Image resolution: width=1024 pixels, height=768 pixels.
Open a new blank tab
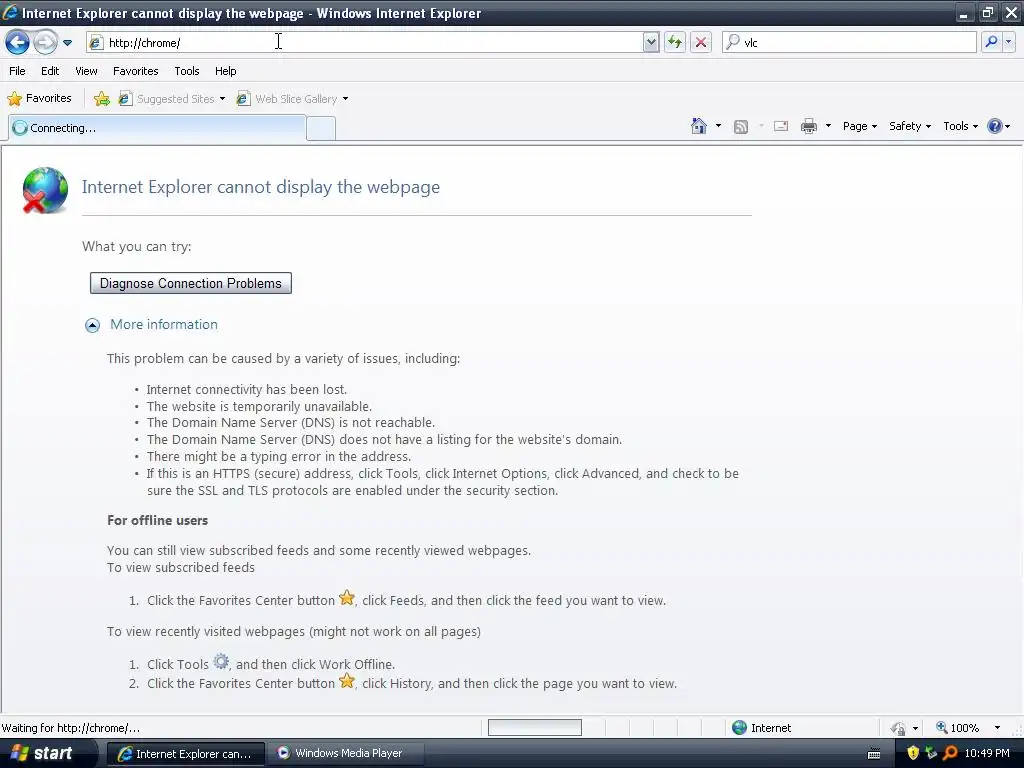click(321, 129)
